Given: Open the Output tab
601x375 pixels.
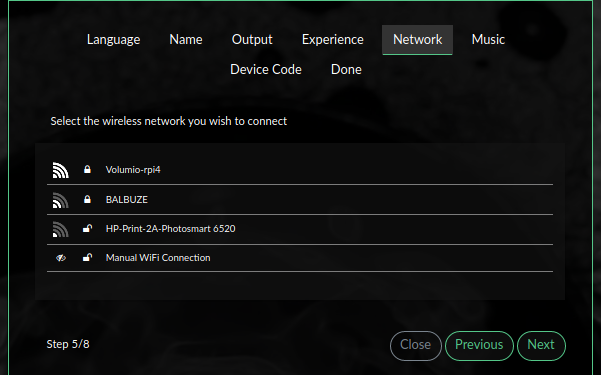Looking at the screenshot, I should 252,39.
